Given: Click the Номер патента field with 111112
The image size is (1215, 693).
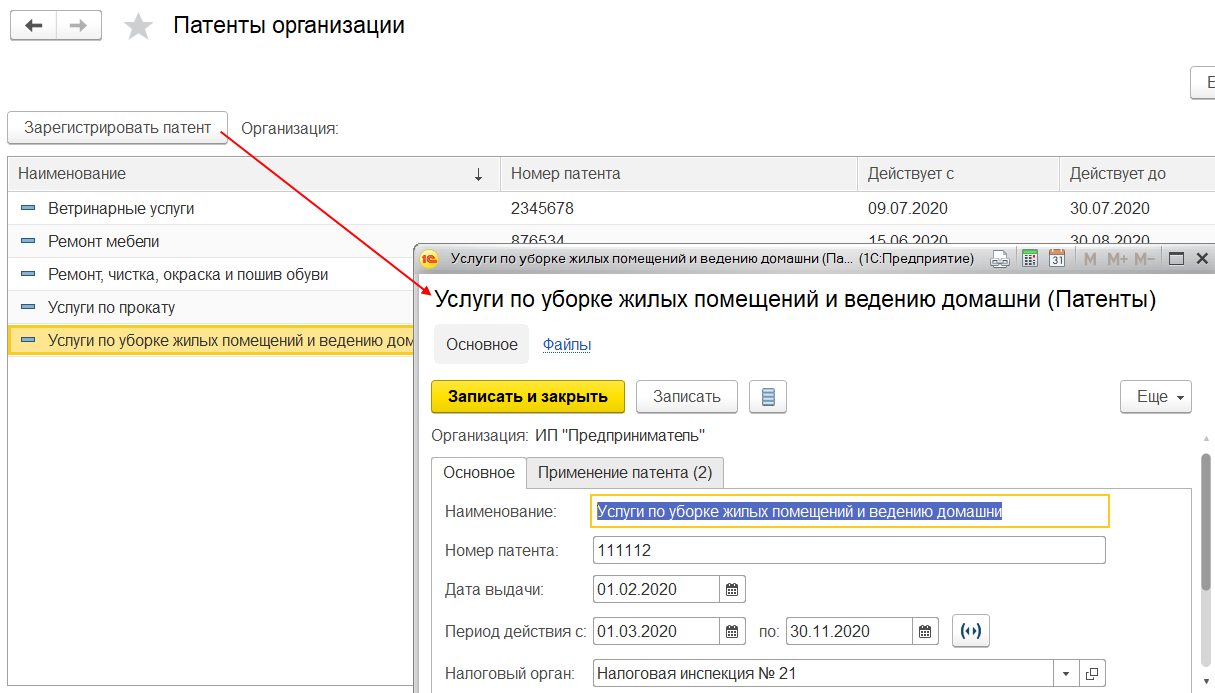Looking at the screenshot, I should 849,551.
